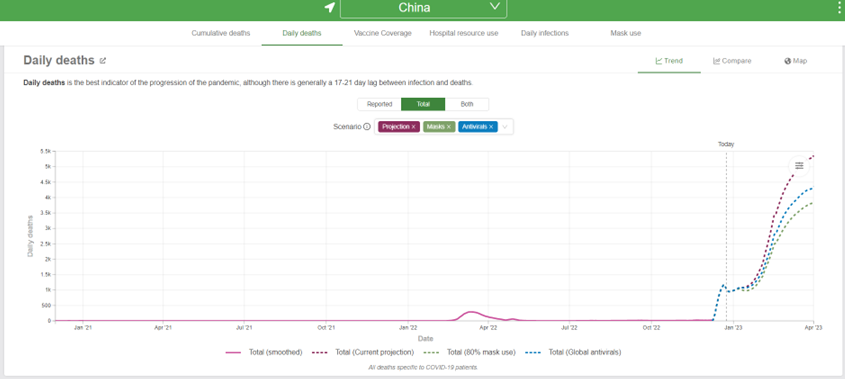Remove the Masks scenario tag
Screen dimensions: 845x379
448,127
